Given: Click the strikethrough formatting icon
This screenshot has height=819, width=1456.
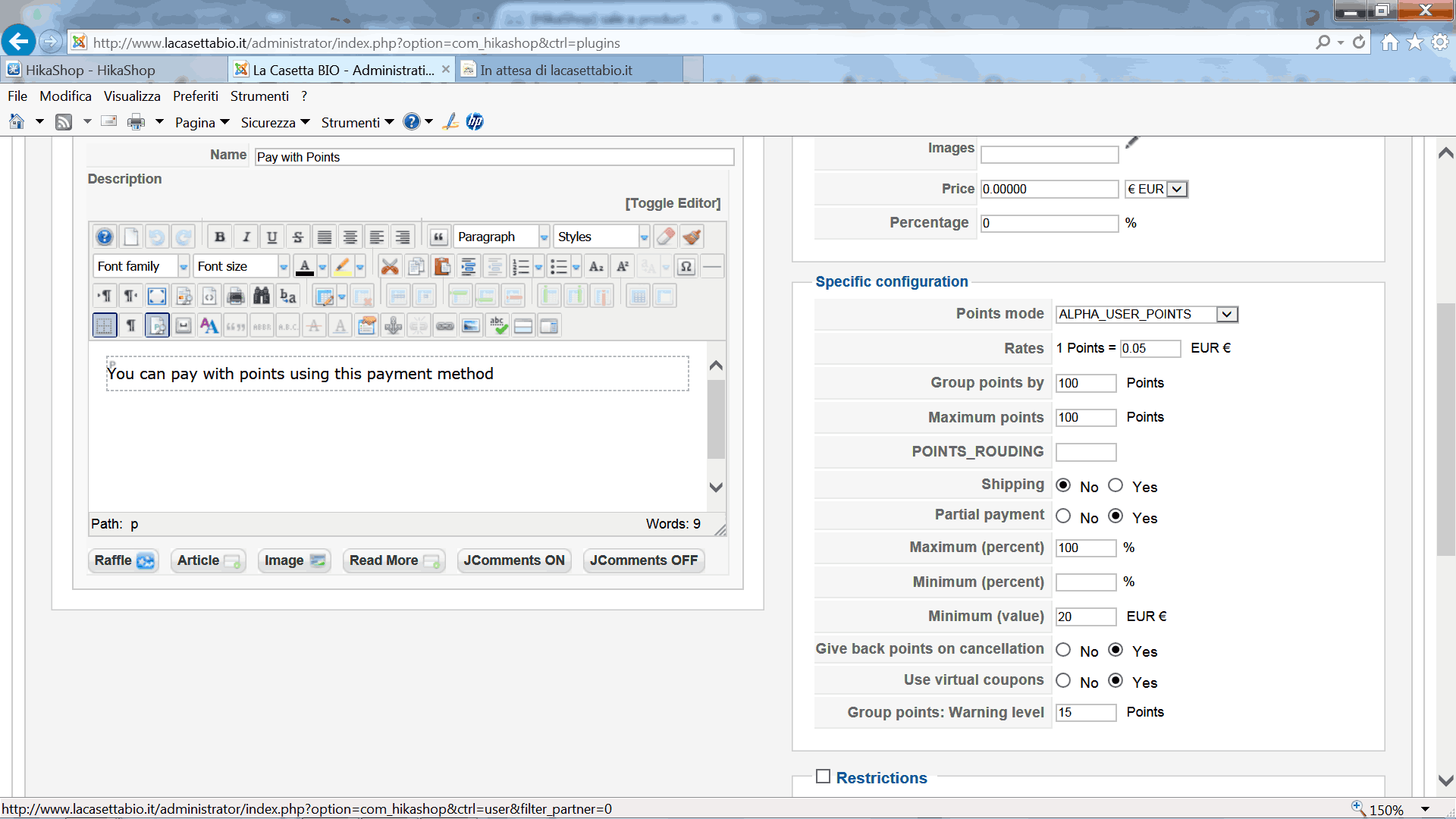Looking at the screenshot, I should click(x=298, y=237).
